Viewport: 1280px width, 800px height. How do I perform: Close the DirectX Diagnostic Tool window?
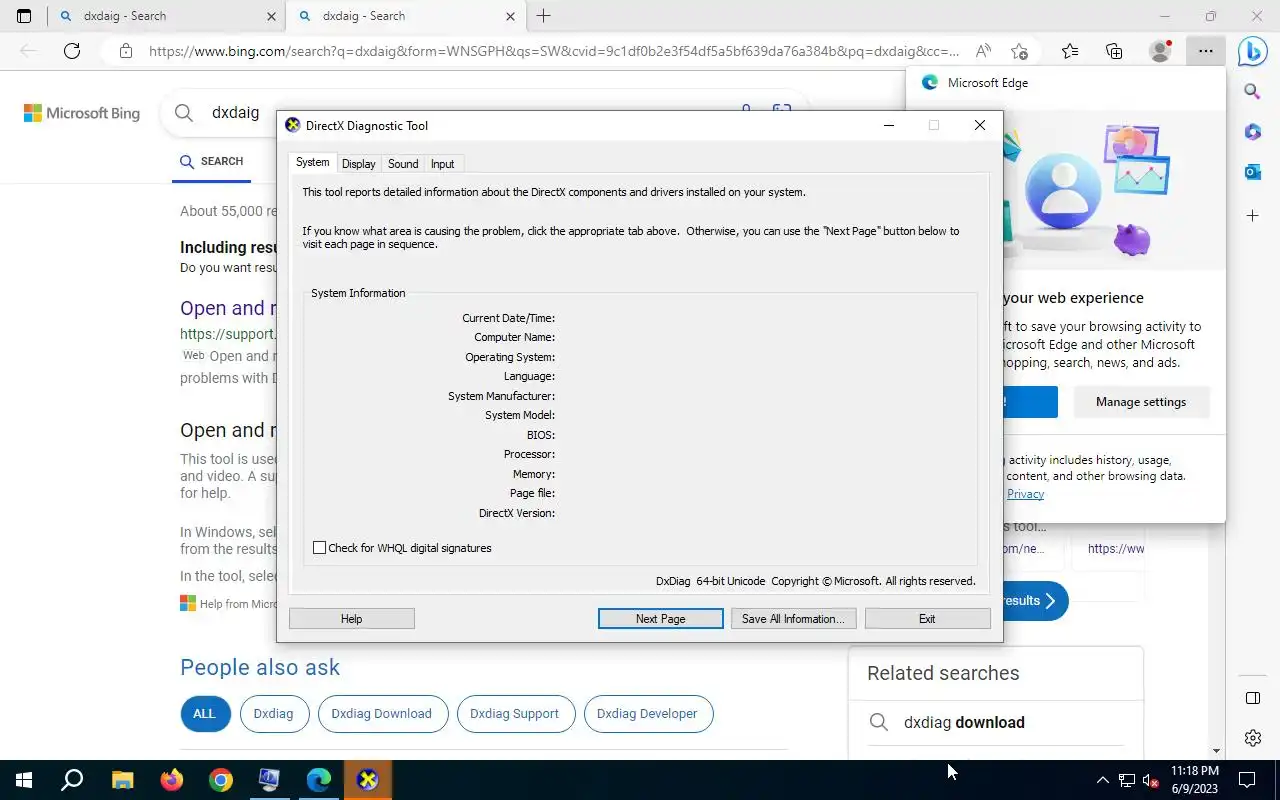(x=980, y=125)
